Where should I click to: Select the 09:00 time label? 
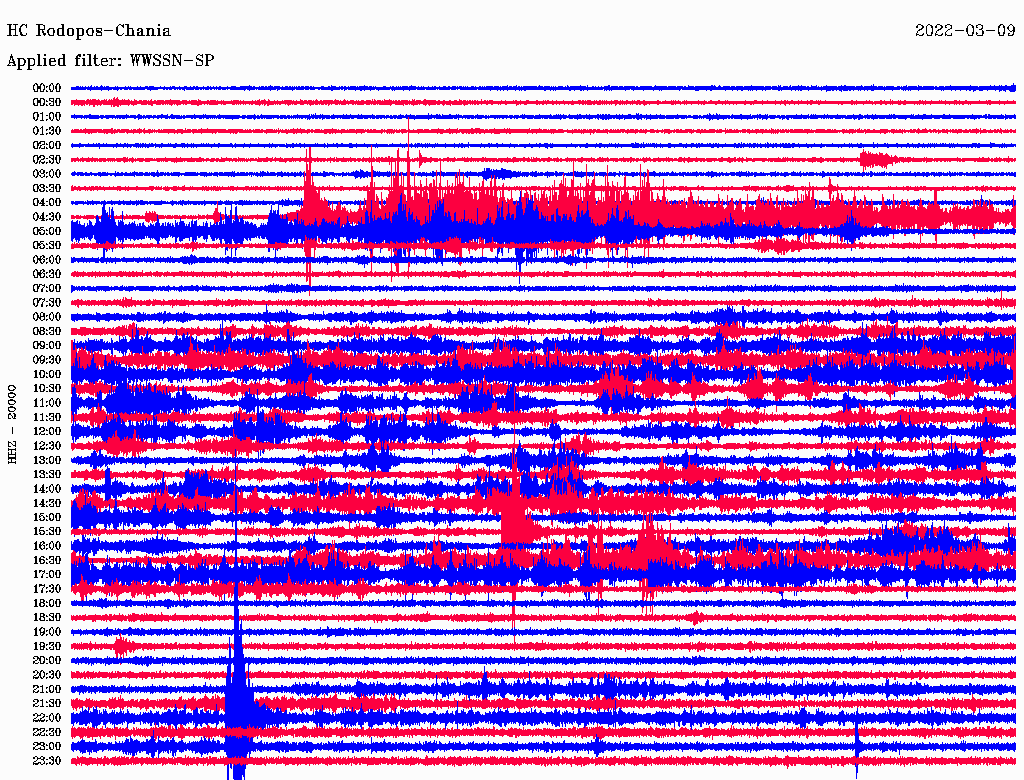[47, 346]
